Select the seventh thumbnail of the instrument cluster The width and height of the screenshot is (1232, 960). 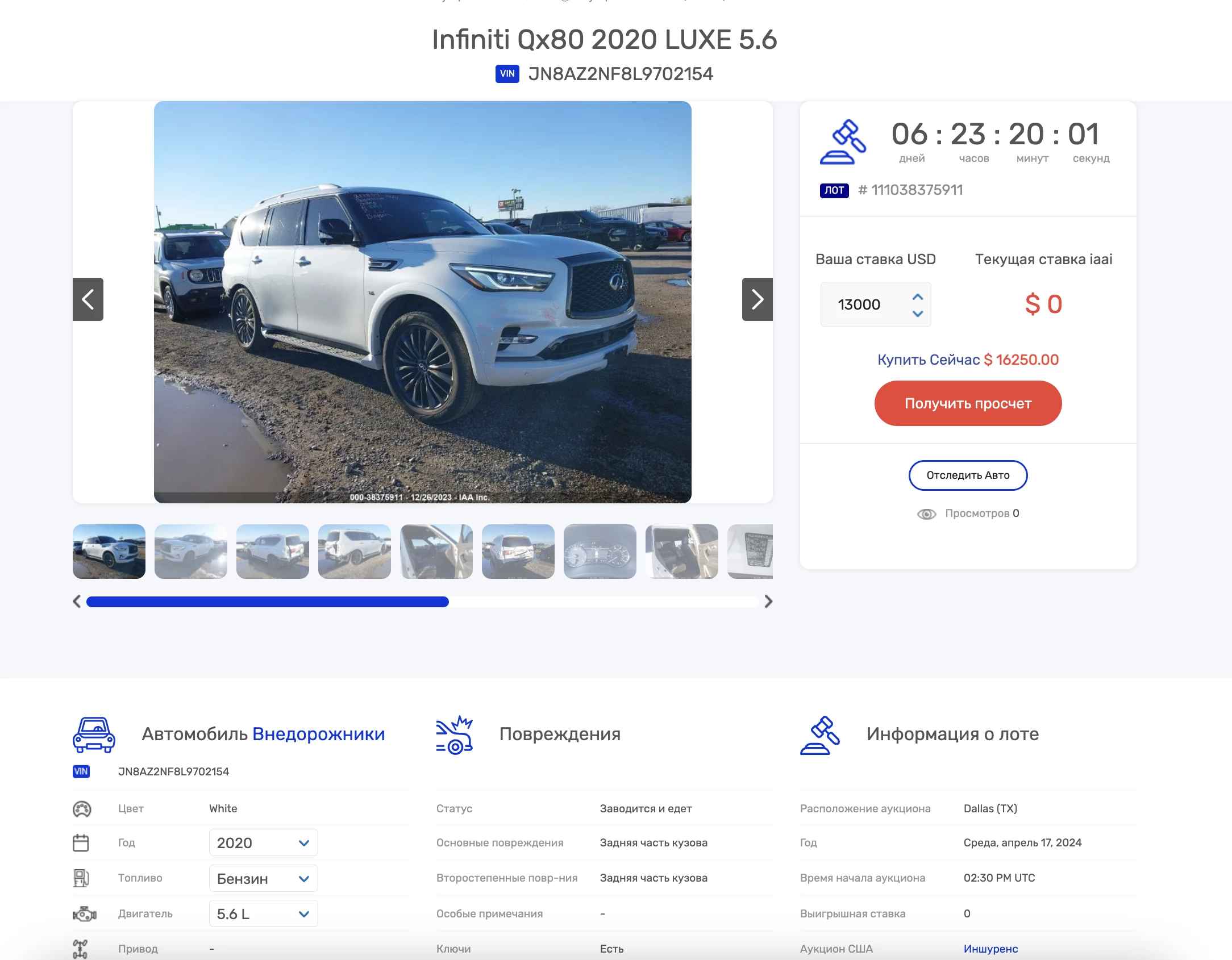(x=600, y=552)
